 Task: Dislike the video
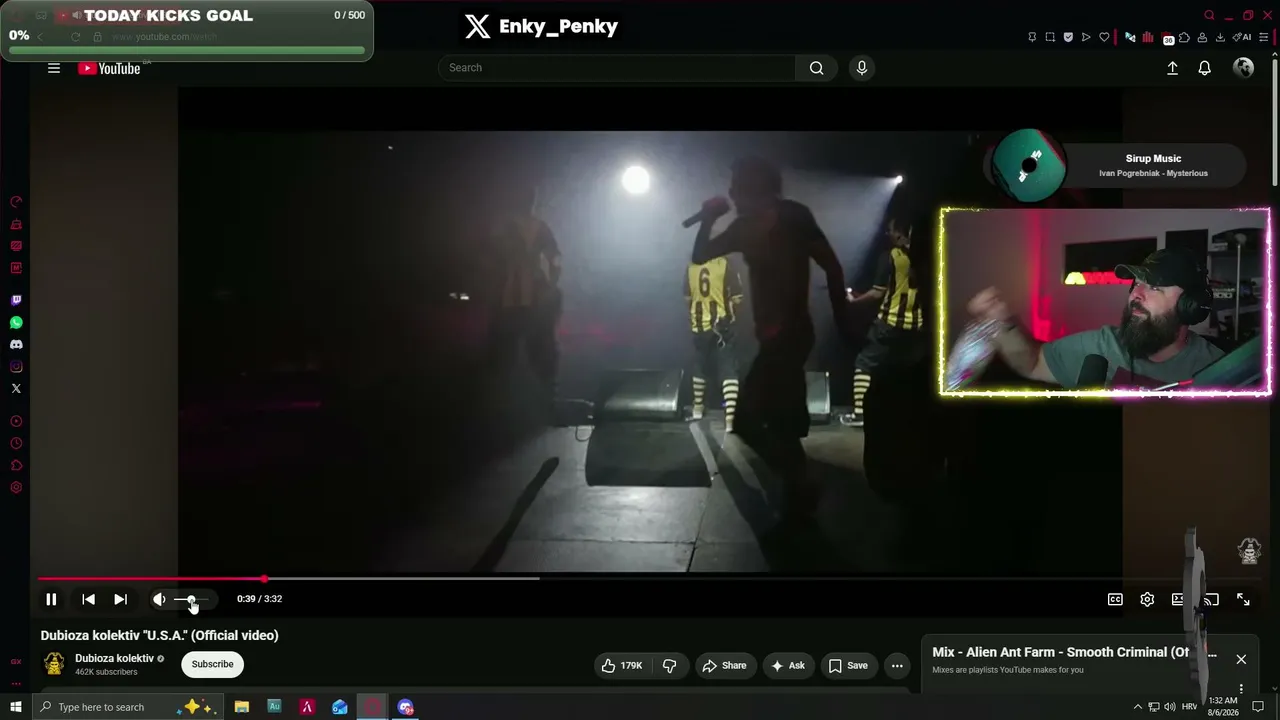[x=670, y=665]
